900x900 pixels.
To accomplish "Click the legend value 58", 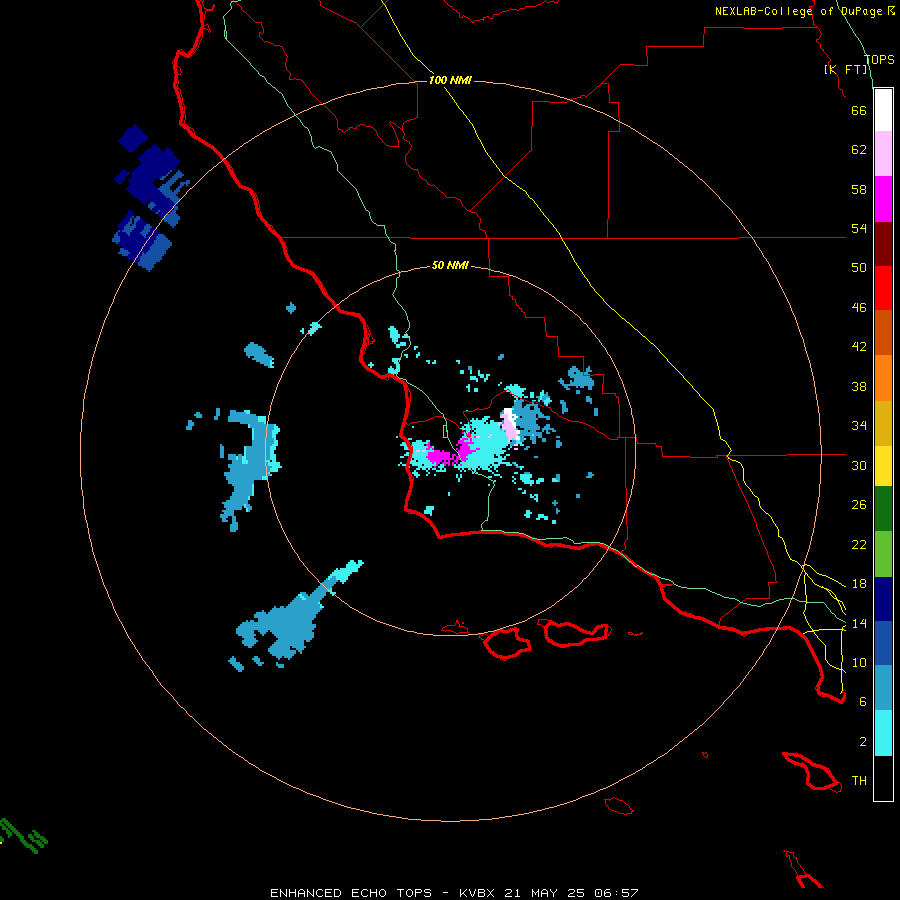I will click(859, 189).
